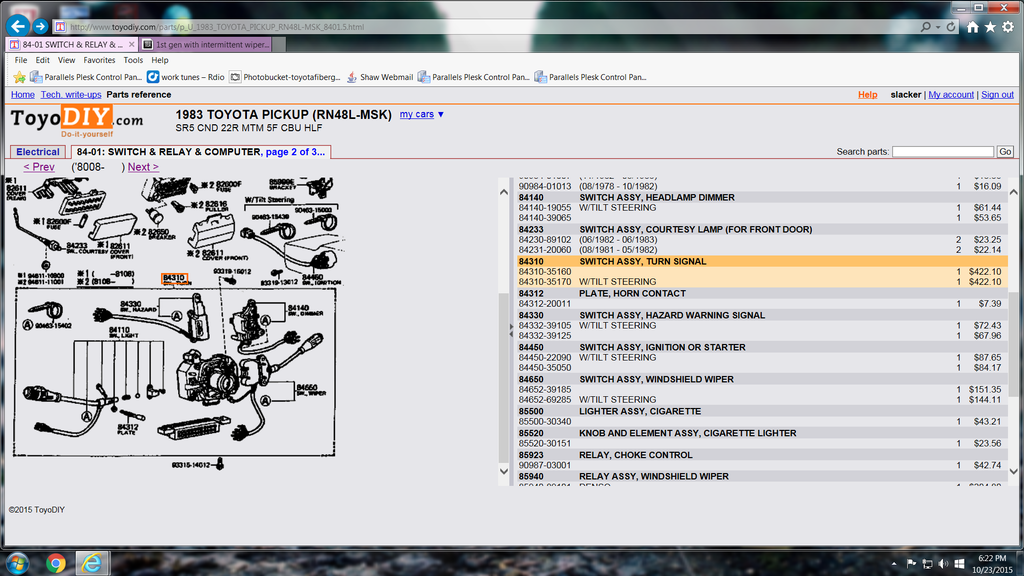Select the 84140 SWITCH ASSY, HEADLAMP DIMMER row

[x=761, y=197]
